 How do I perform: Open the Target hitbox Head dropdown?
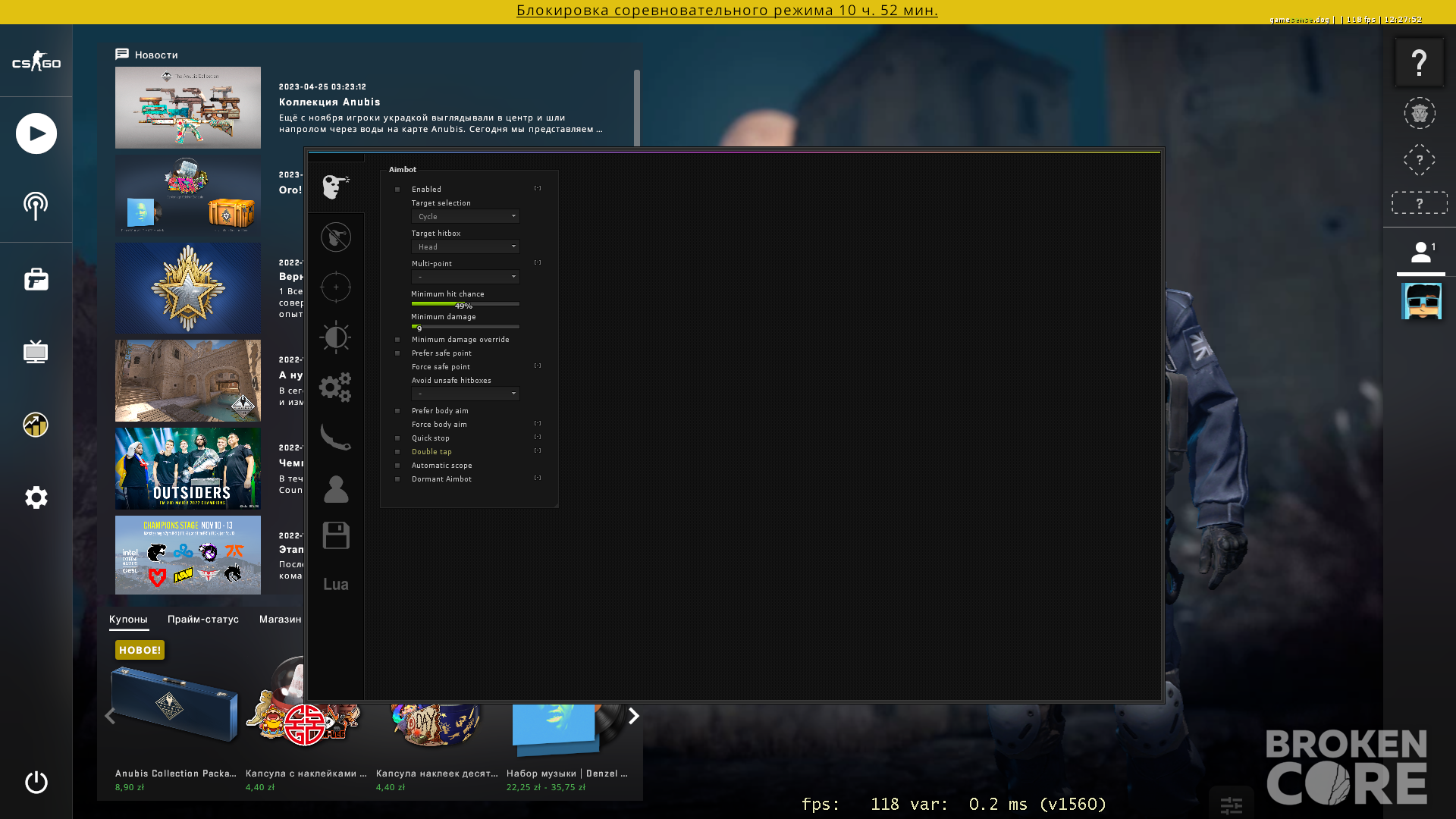466,246
